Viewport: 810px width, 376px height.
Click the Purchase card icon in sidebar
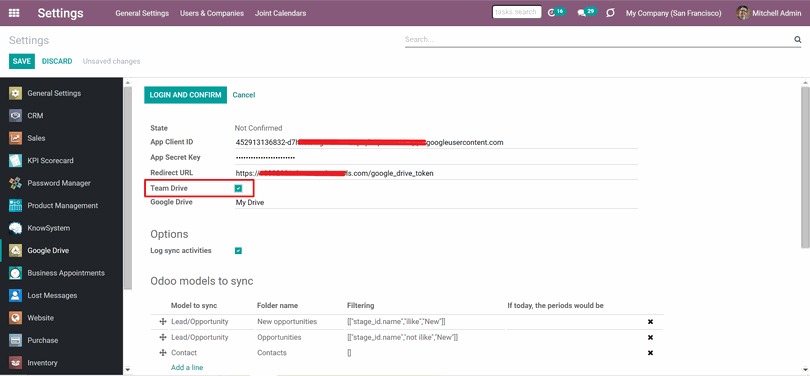click(x=15, y=340)
